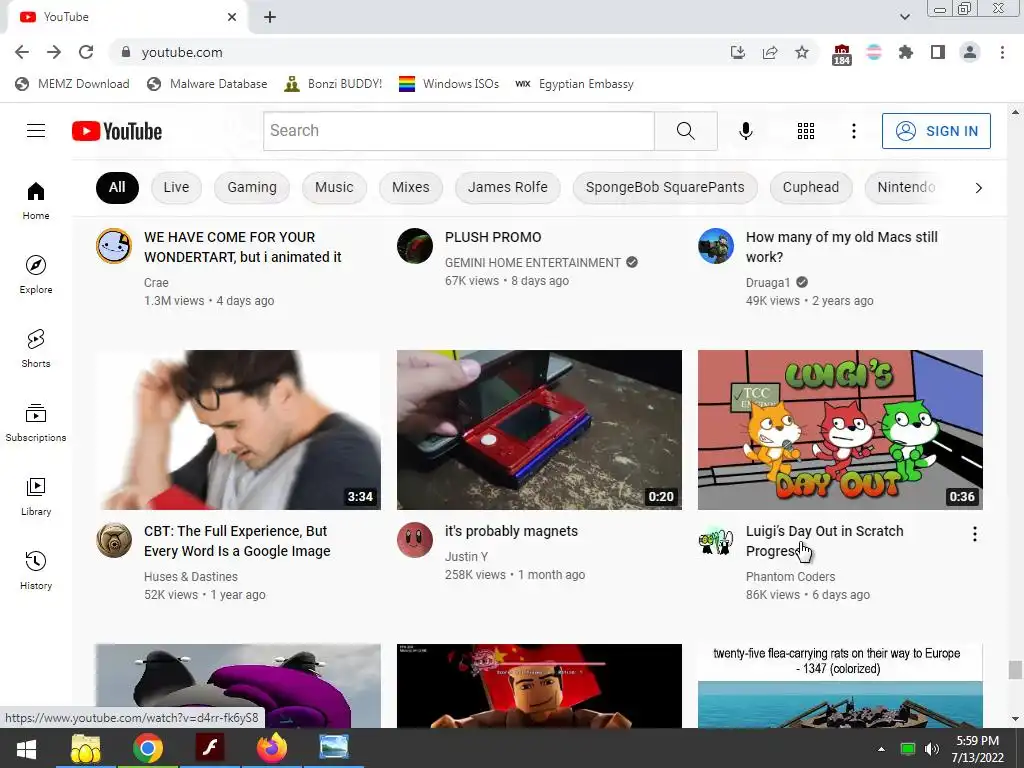Reload the page
Screen dimensions: 1024x768
[x=86, y=52]
